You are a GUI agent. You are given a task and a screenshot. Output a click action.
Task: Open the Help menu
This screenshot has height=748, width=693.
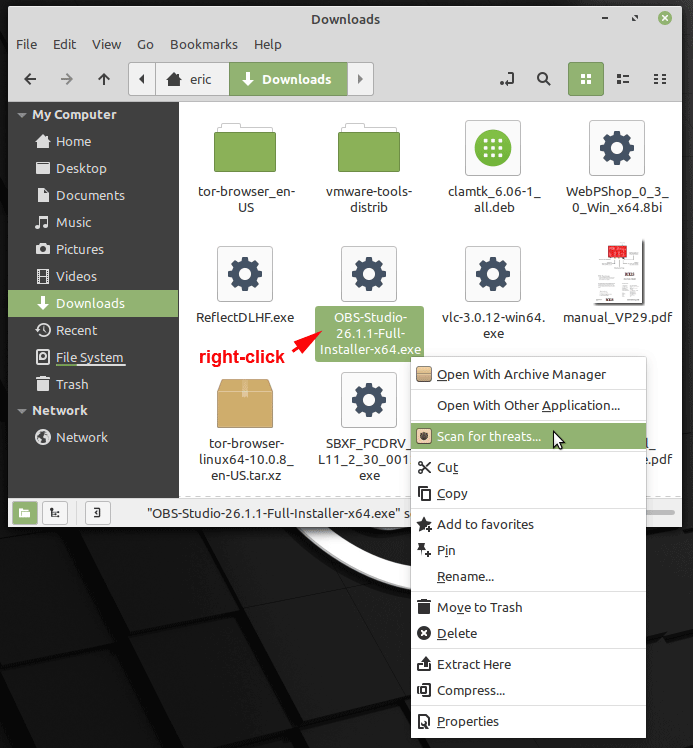pyautogui.click(x=268, y=44)
